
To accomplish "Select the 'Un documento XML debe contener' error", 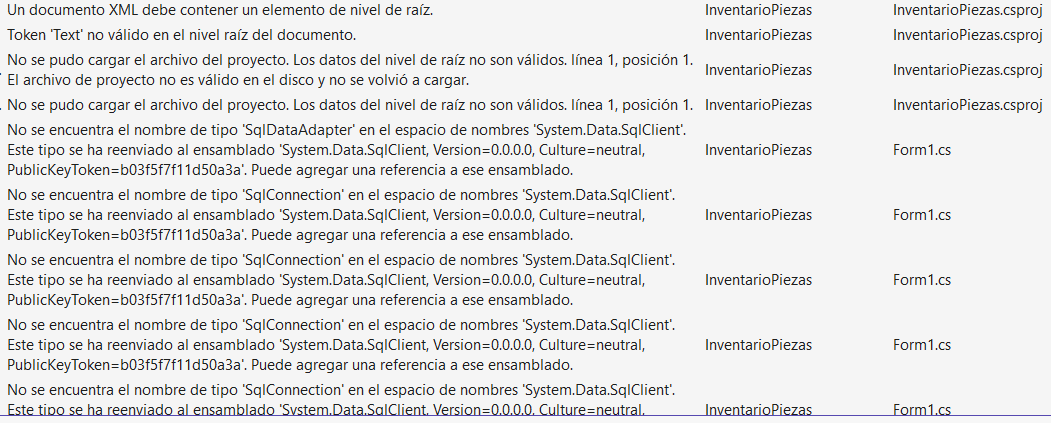I will (220, 10).
